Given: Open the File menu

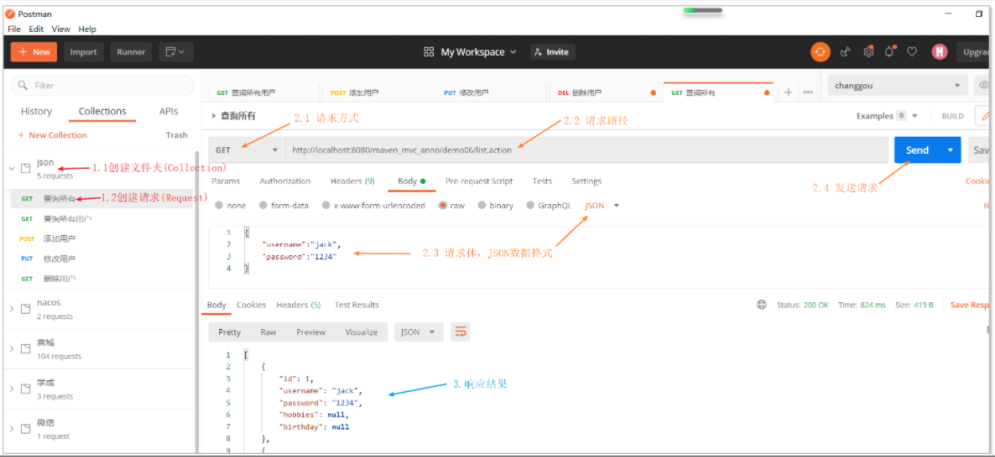Looking at the screenshot, I should click(14, 29).
